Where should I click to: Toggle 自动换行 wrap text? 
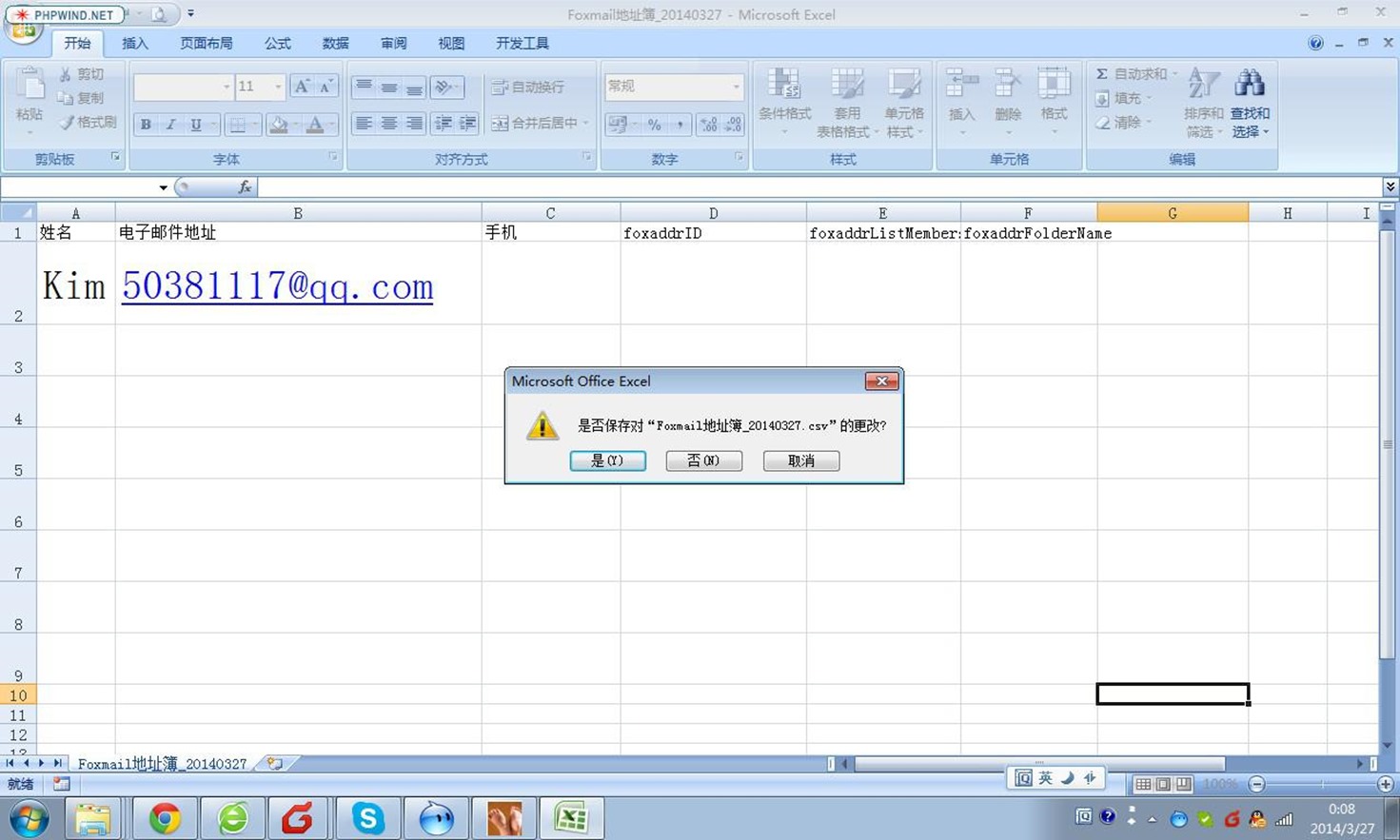pos(529,87)
